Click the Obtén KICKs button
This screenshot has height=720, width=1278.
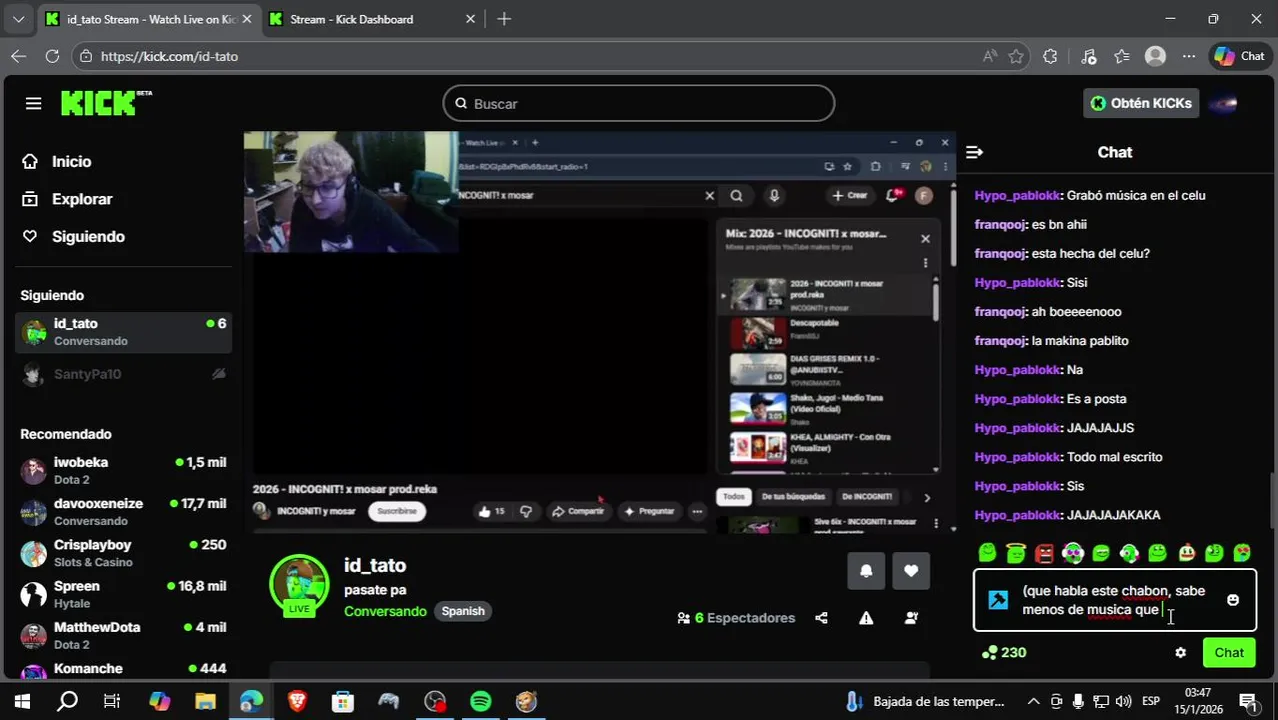[1141, 103]
